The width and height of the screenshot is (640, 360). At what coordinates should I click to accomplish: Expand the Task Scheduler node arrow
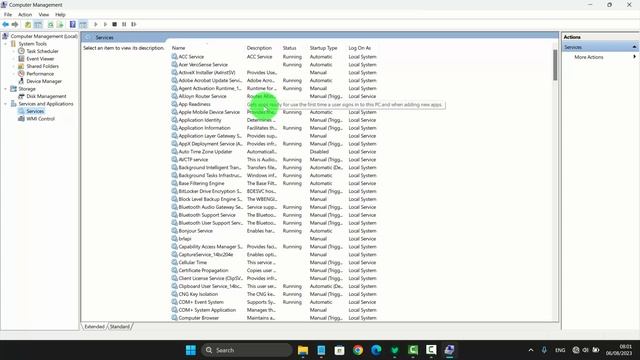(x=13, y=51)
